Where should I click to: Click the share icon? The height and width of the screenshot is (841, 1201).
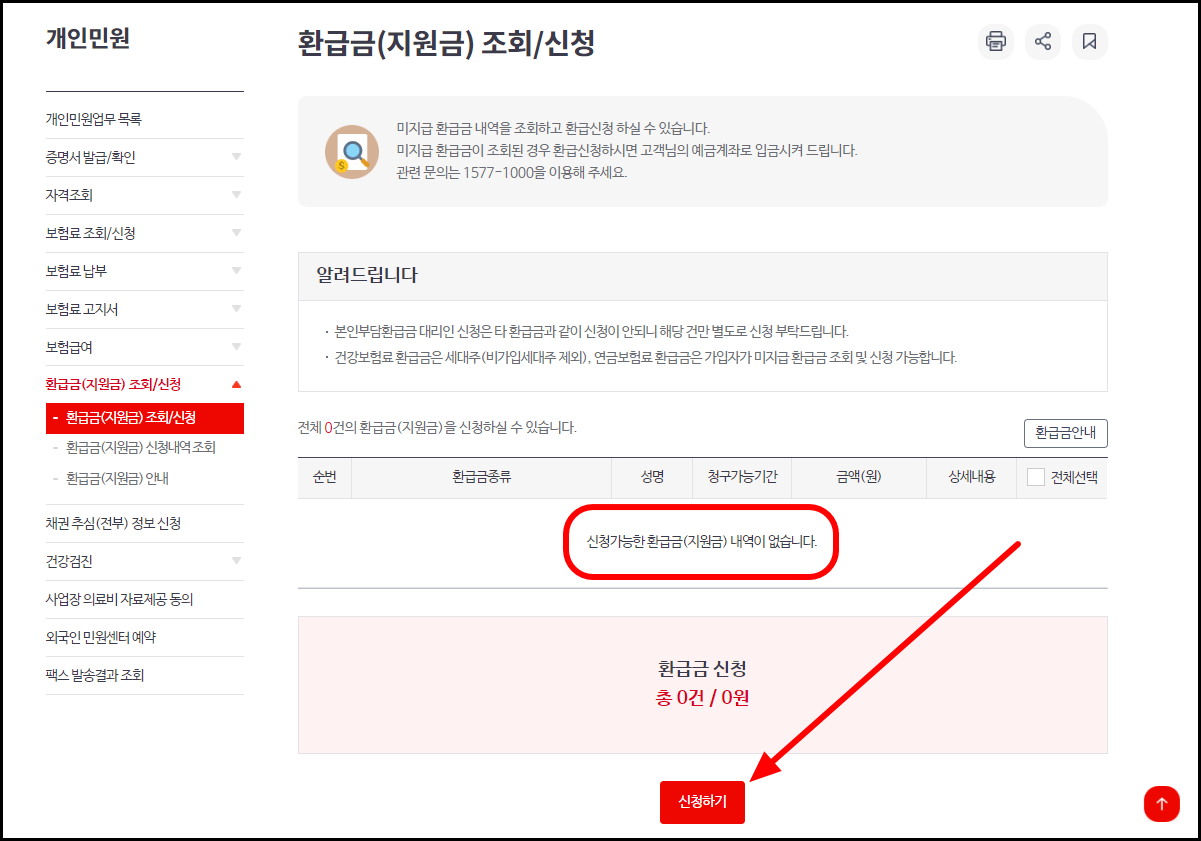coord(1043,42)
